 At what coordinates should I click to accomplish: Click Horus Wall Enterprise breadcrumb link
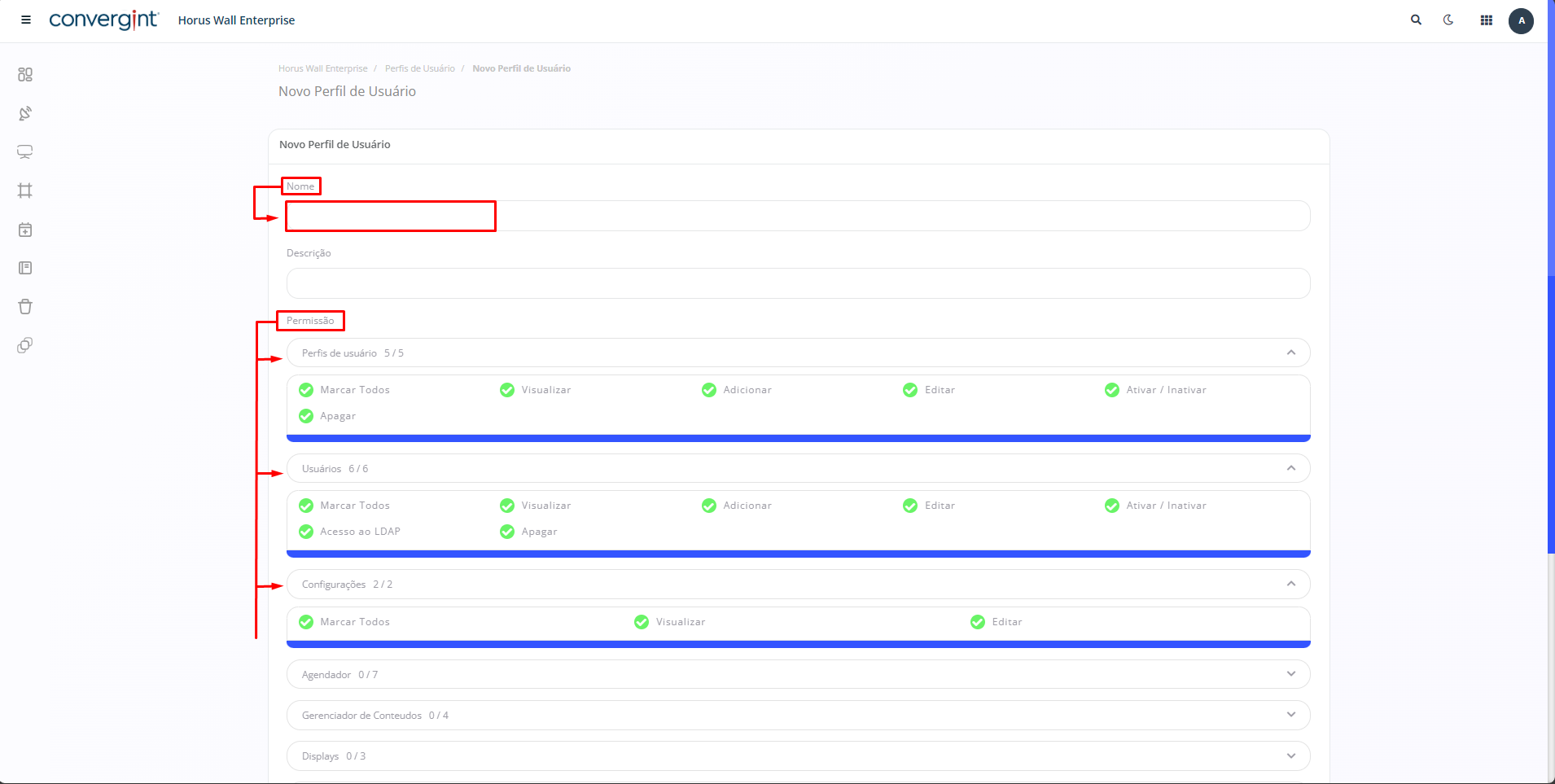coord(322,68)
